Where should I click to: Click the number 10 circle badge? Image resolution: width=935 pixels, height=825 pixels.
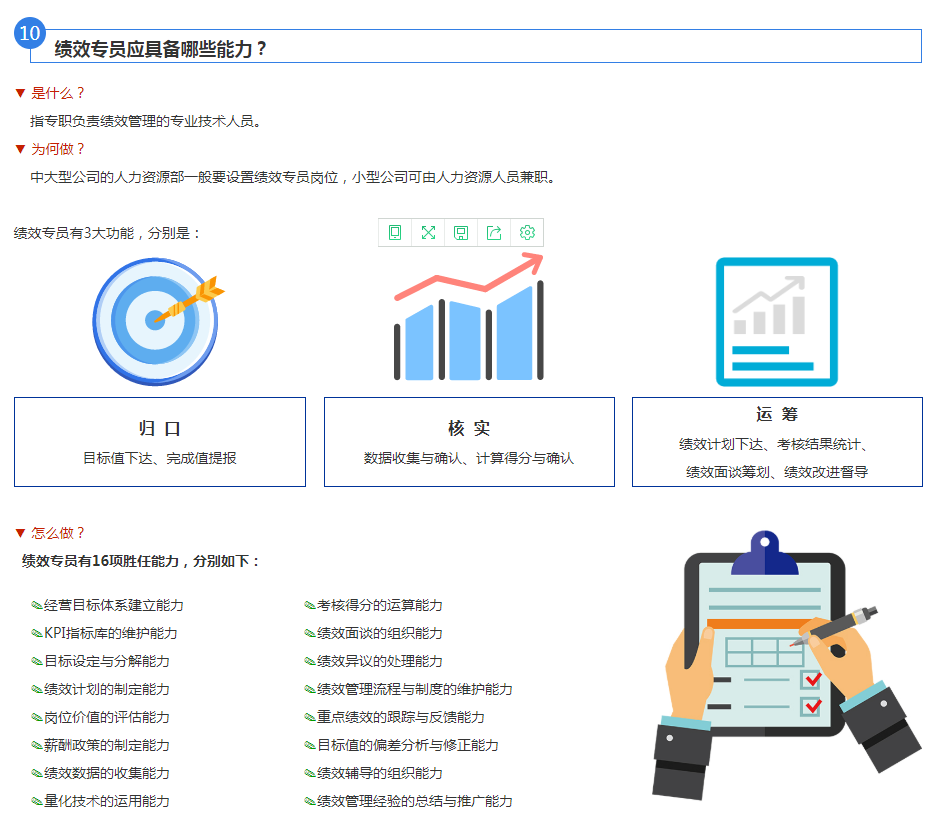click(x=30, y=33)
